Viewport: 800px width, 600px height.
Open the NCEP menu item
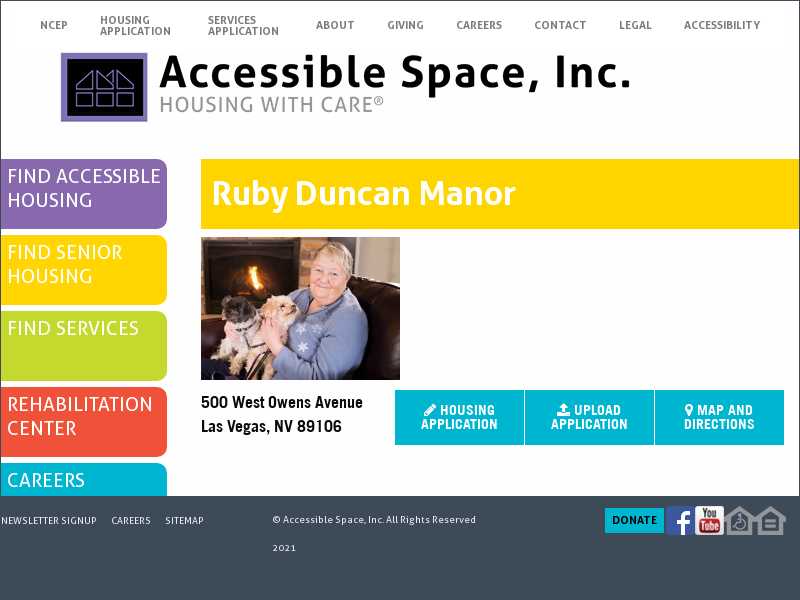[x=54, y=25]
